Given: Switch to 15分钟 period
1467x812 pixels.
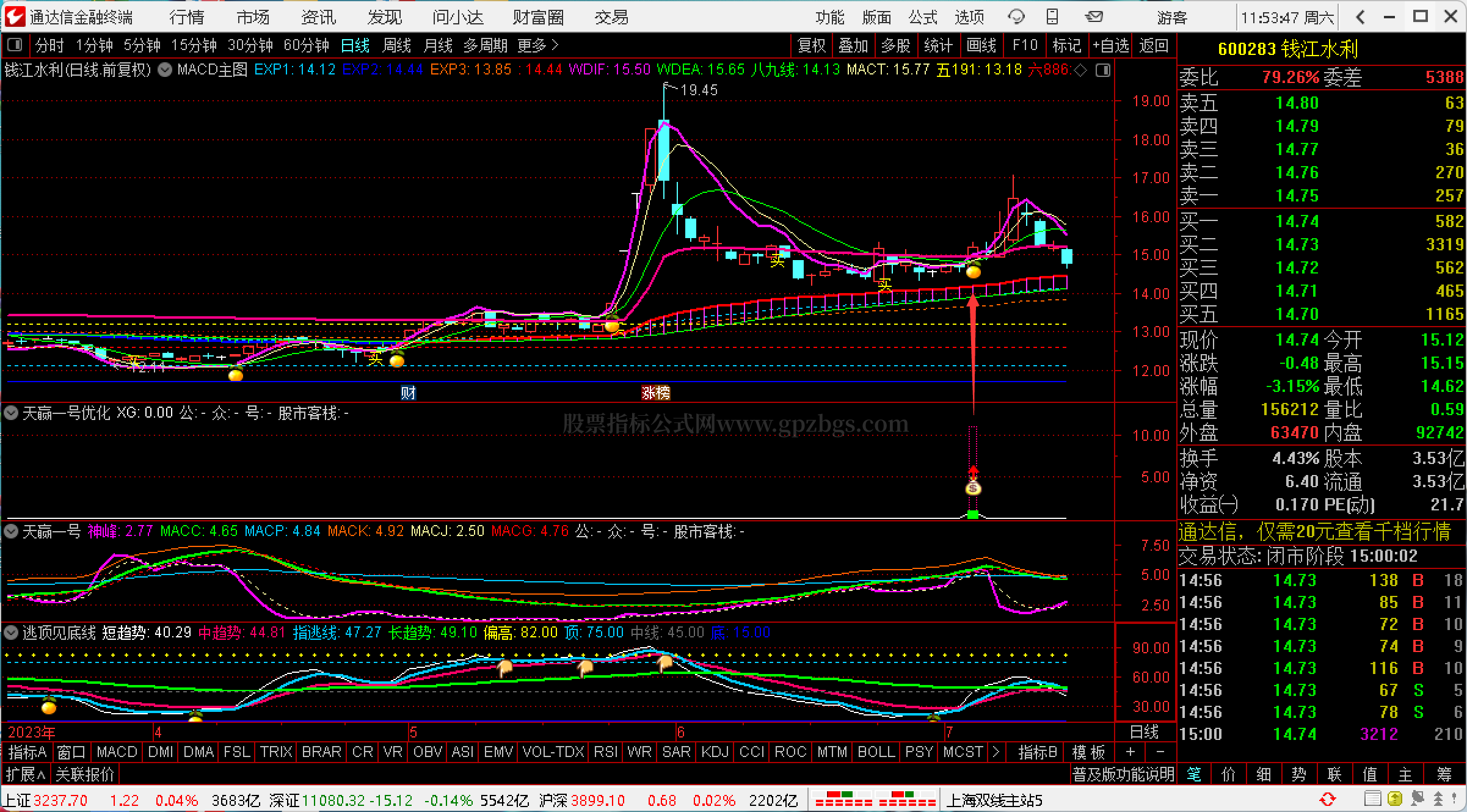Looking at the screenshot, I should point(194,45).
